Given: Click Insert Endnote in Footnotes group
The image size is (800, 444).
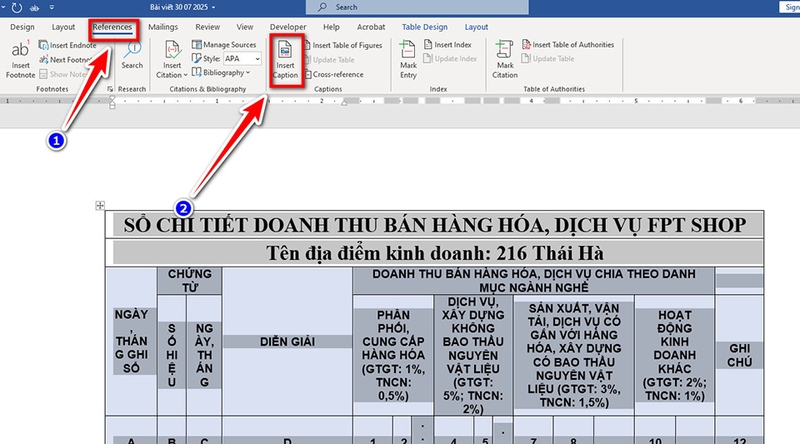Looking at the screenshot, I should [x=68, y=45].
